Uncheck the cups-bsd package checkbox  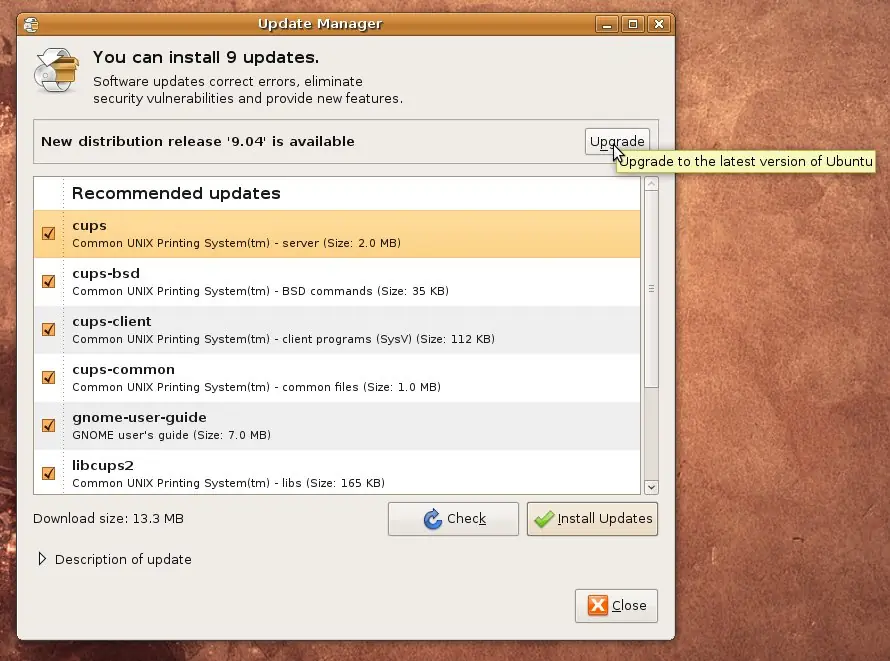49,281
